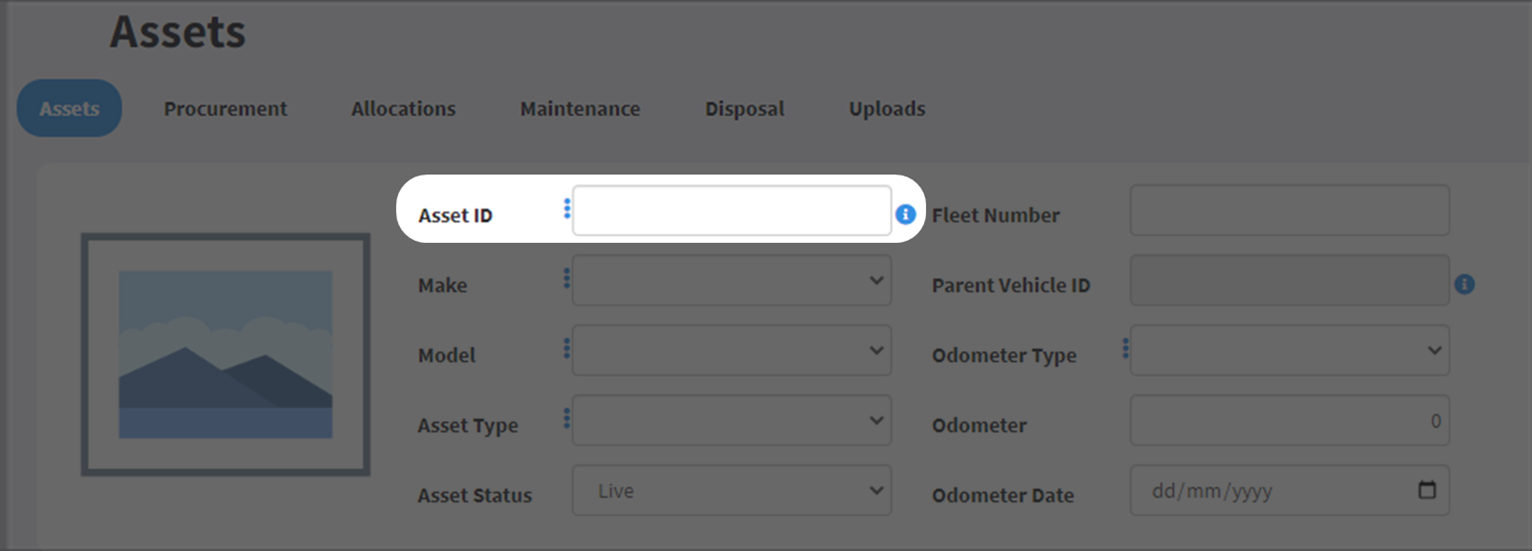The width and height of the screenshot is (1532, 551).
Task: Open the three-dot menu next to Asset ID
Action: 567,208
